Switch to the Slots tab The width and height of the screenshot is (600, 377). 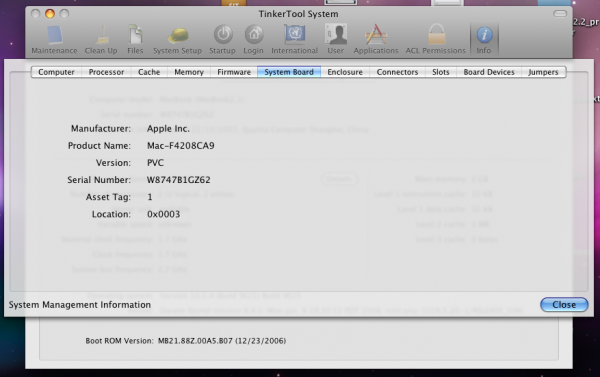(441, 72)
